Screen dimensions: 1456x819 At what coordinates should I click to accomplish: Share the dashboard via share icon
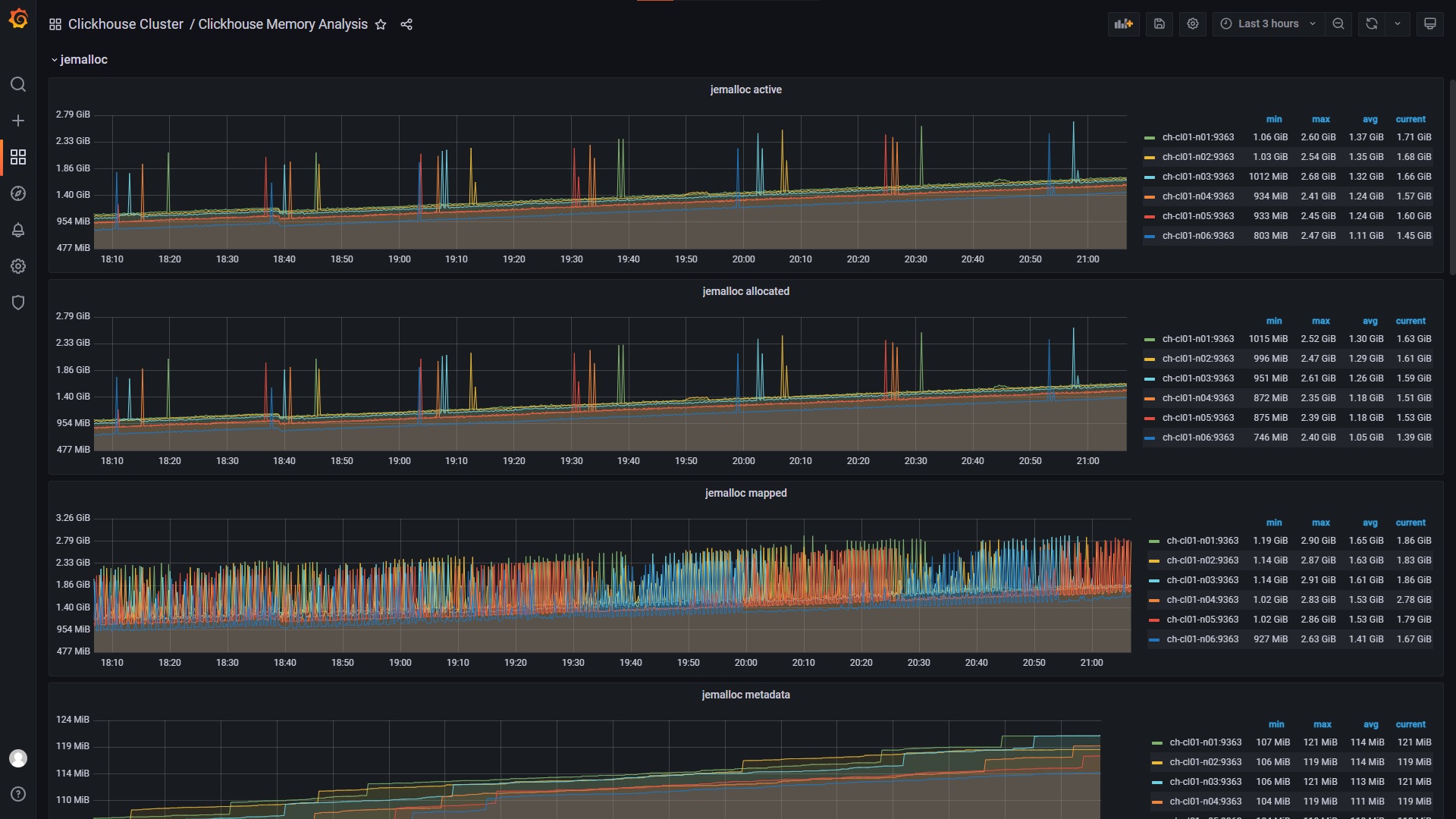(406, 24)
